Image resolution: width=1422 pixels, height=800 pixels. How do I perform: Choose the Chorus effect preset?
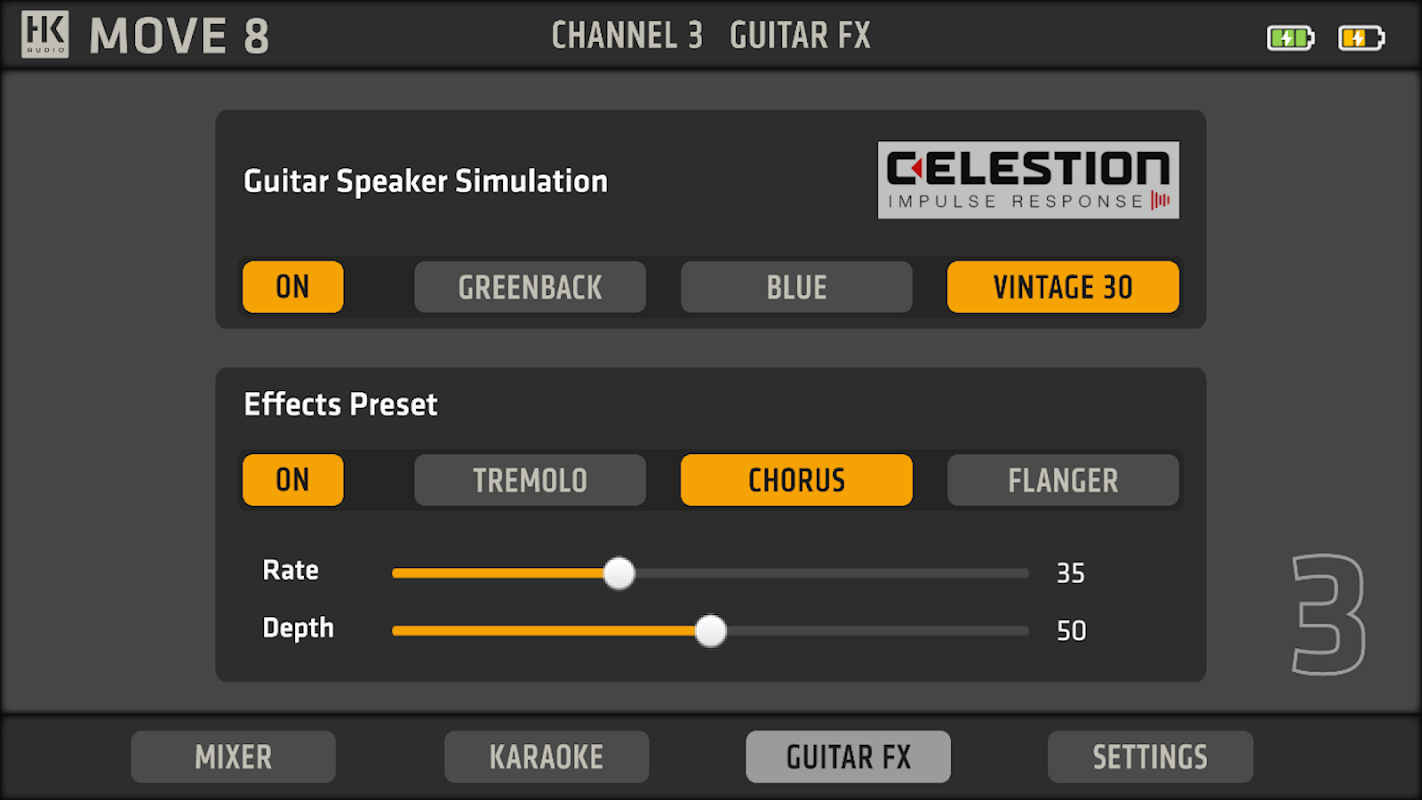[796, 480]
